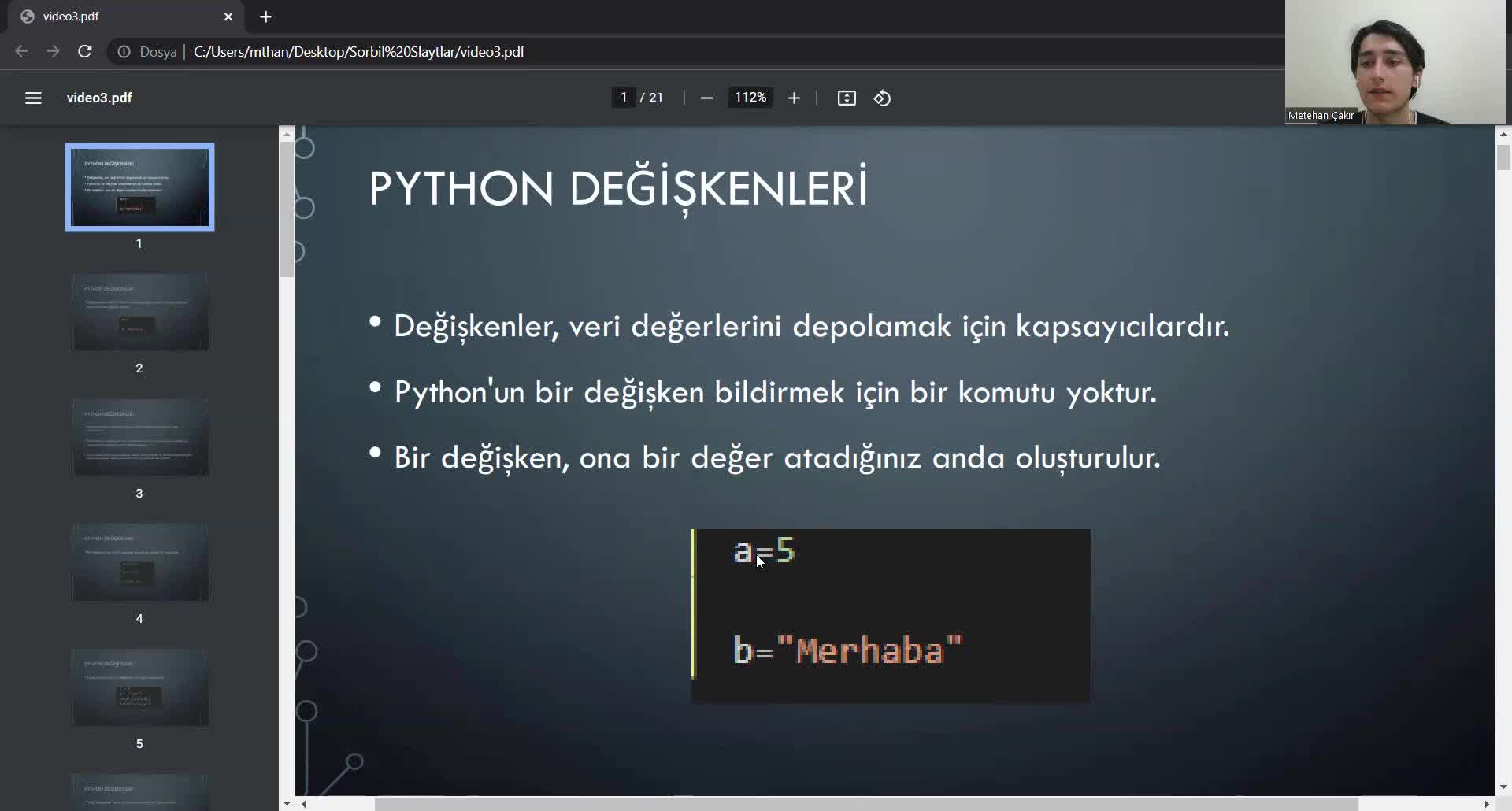Click the thumbnail panel scroll up arrow
This screenshot has width=1512, height=811.
[x=287, y=134]
